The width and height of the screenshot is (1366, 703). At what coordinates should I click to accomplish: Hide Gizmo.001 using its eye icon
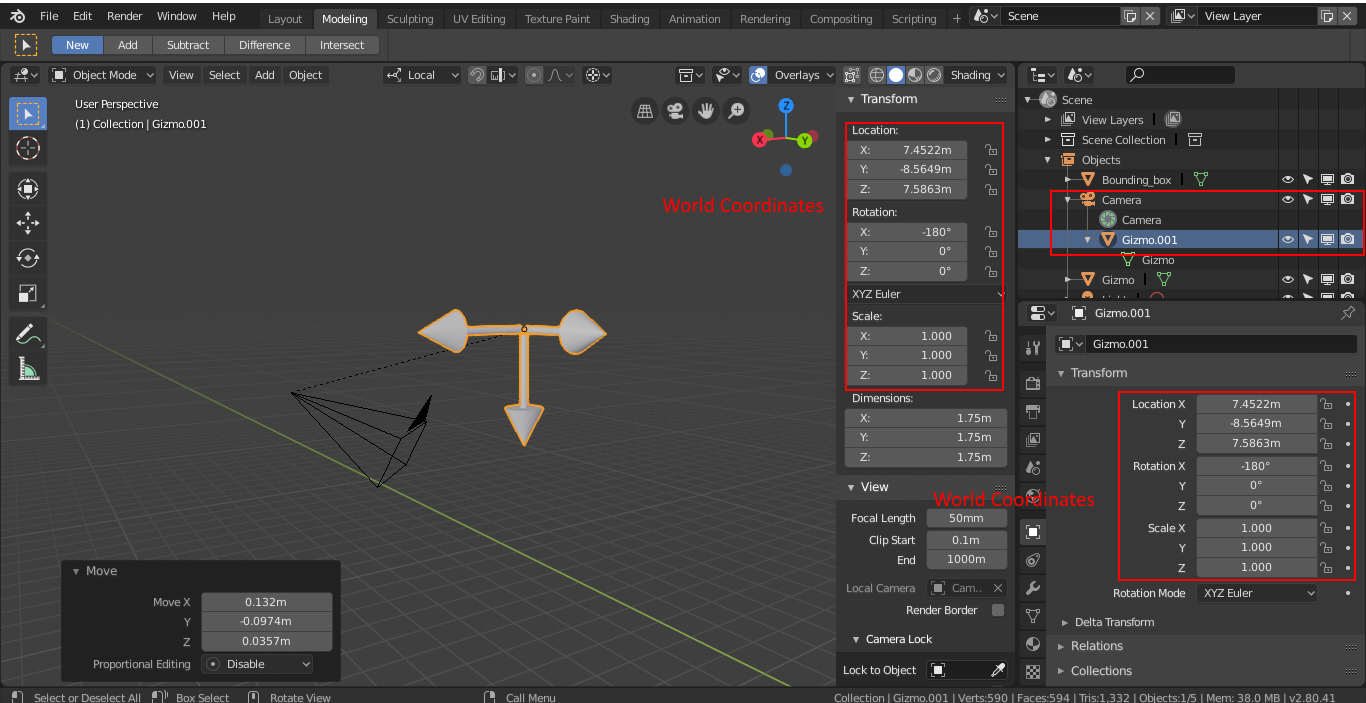pyautogui.click(x=1288, y=240)
